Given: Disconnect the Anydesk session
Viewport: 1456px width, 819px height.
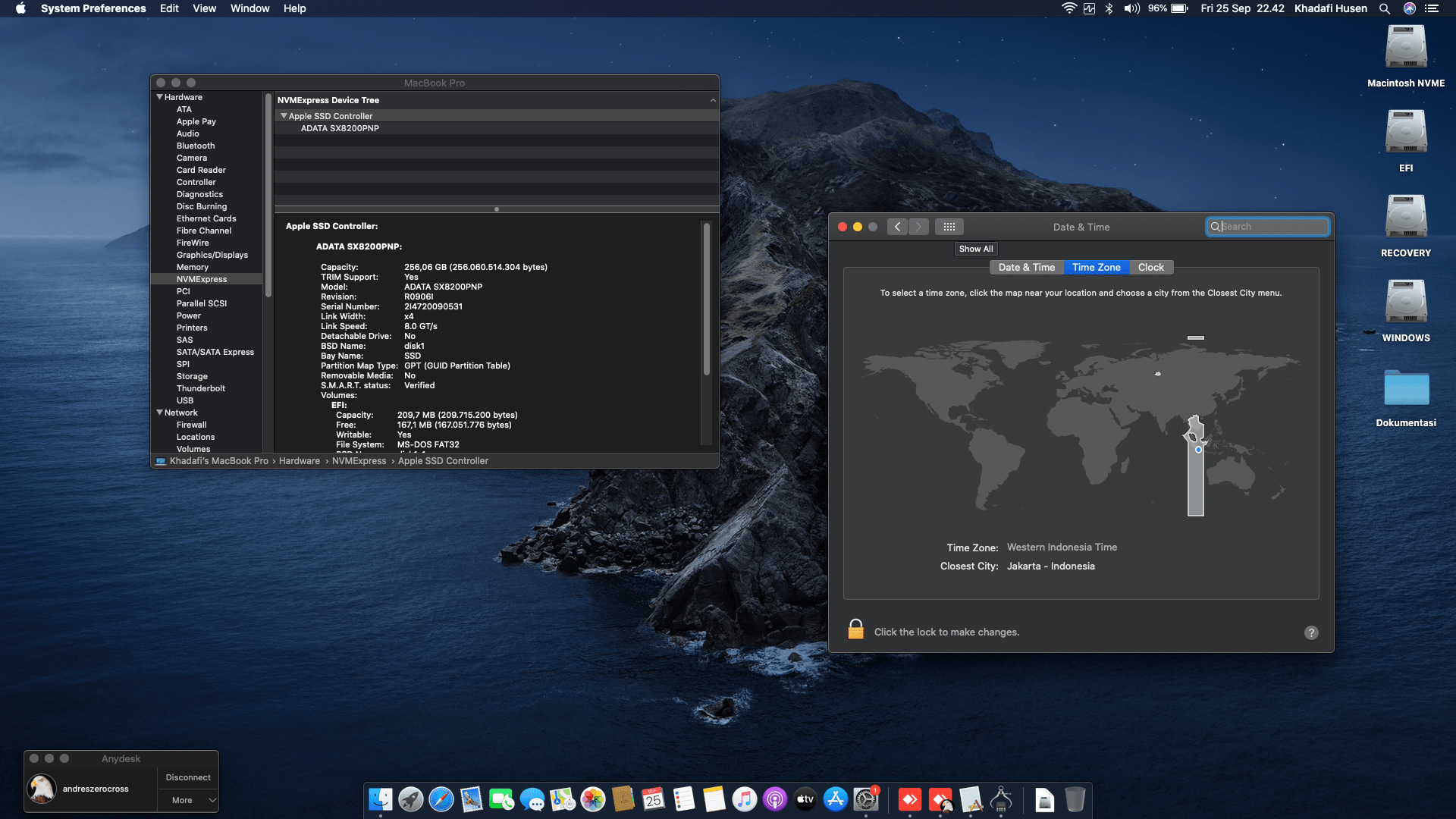Looking at the screenshot, I should (188, 777).
